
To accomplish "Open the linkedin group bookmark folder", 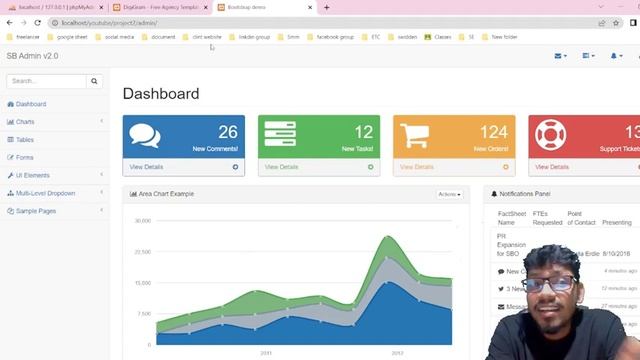I will (x=250, y=37).
